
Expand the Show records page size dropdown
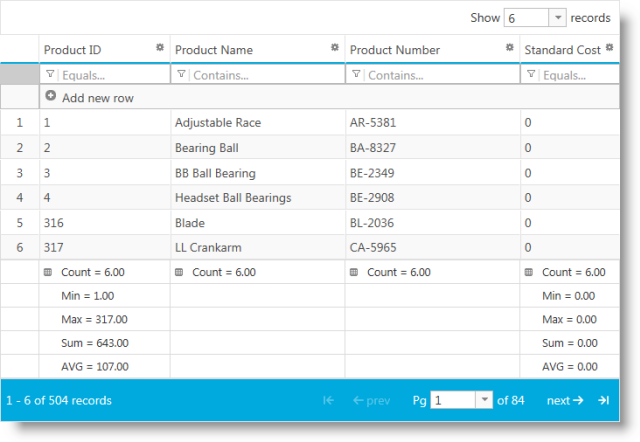(x=557, y=17)
